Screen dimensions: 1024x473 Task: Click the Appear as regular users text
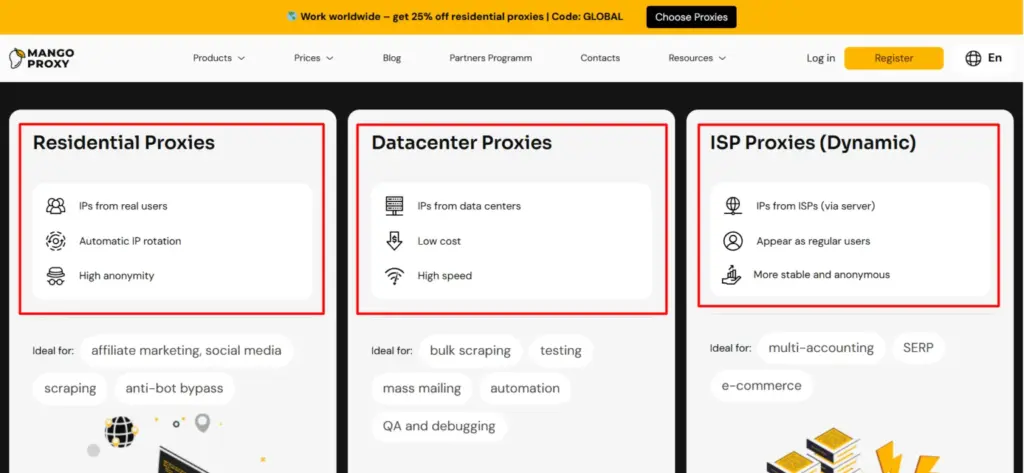tap(813, 241)
